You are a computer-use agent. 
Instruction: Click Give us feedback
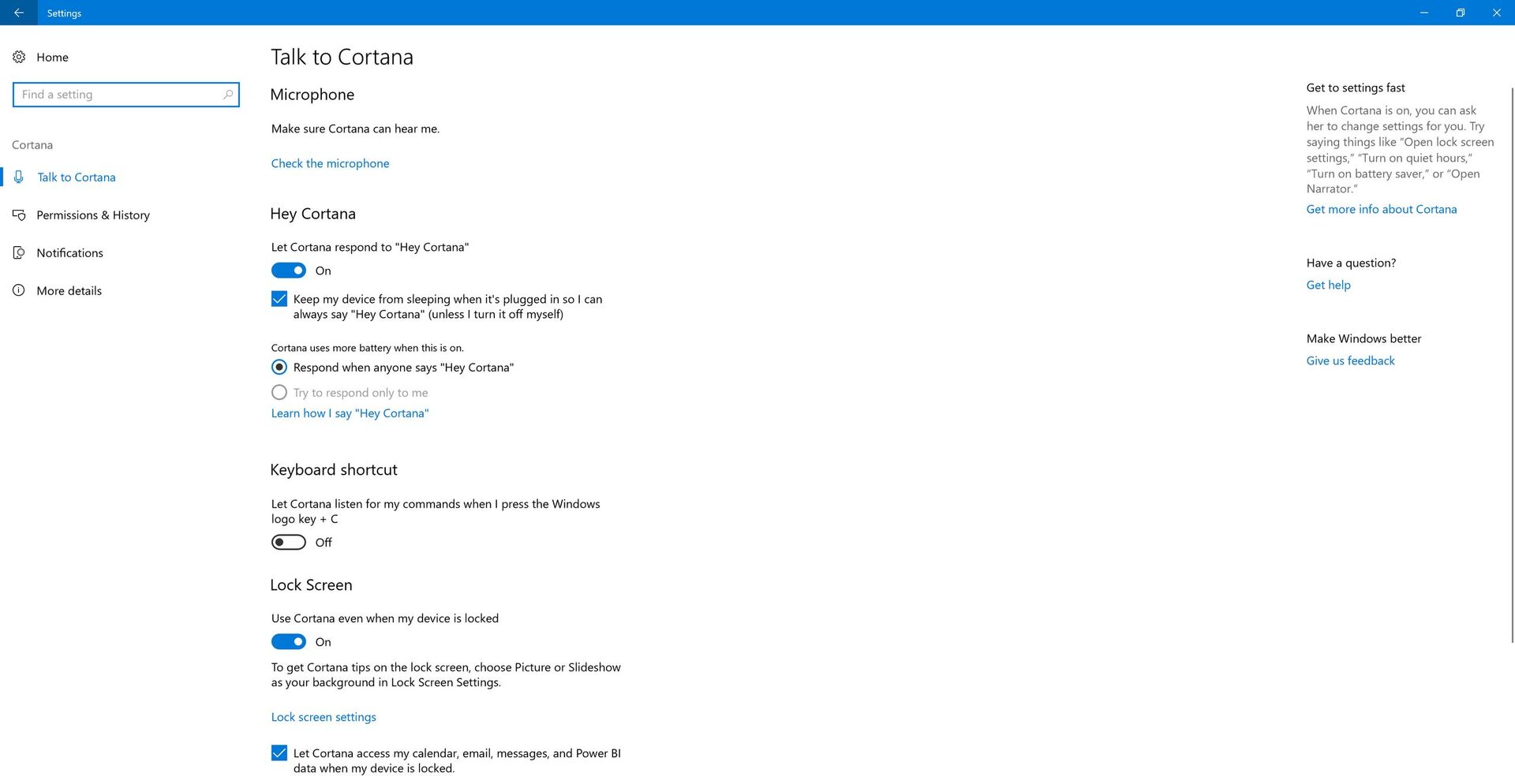pos(1350,360)
